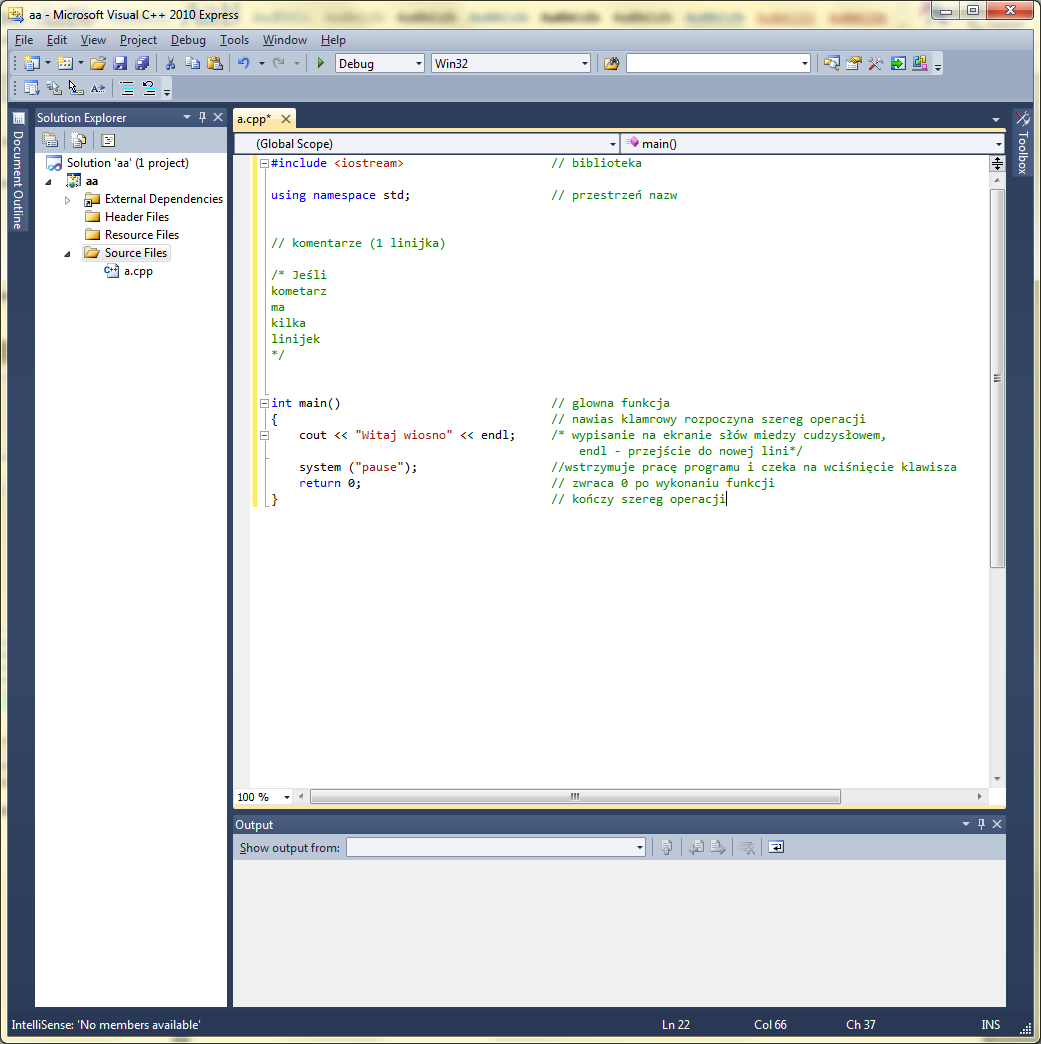Click the greyed-out Redo arrow icon
Screen dimensions: 1041x1044
pos(279,63)
